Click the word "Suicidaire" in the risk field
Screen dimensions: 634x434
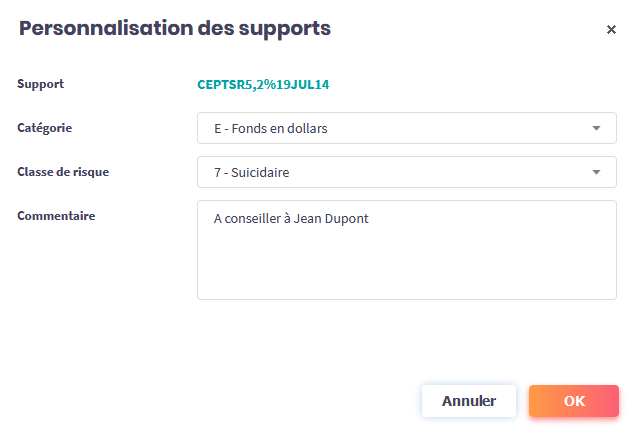pos(260,173)
